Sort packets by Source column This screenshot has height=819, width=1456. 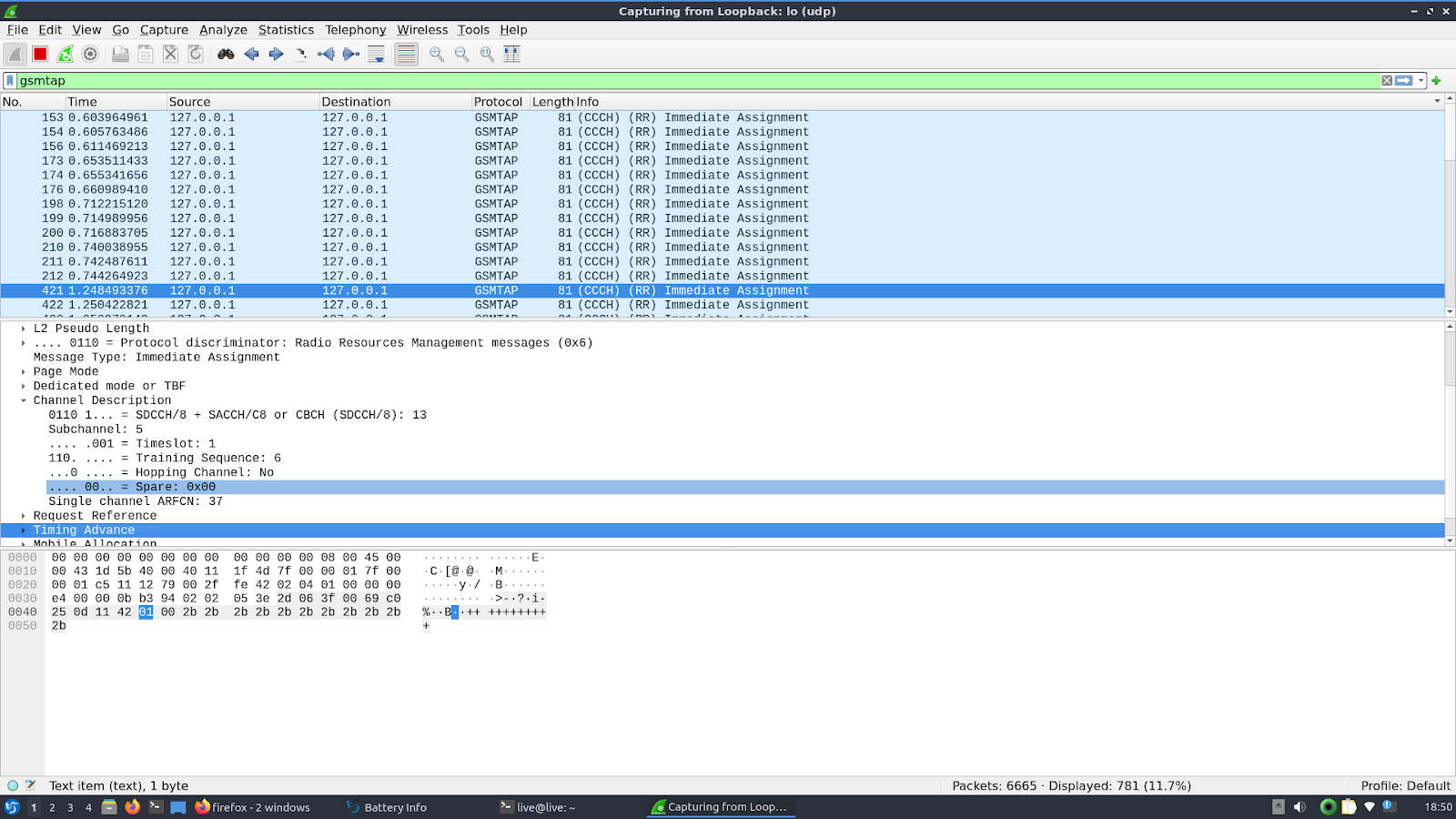point(242,102)
